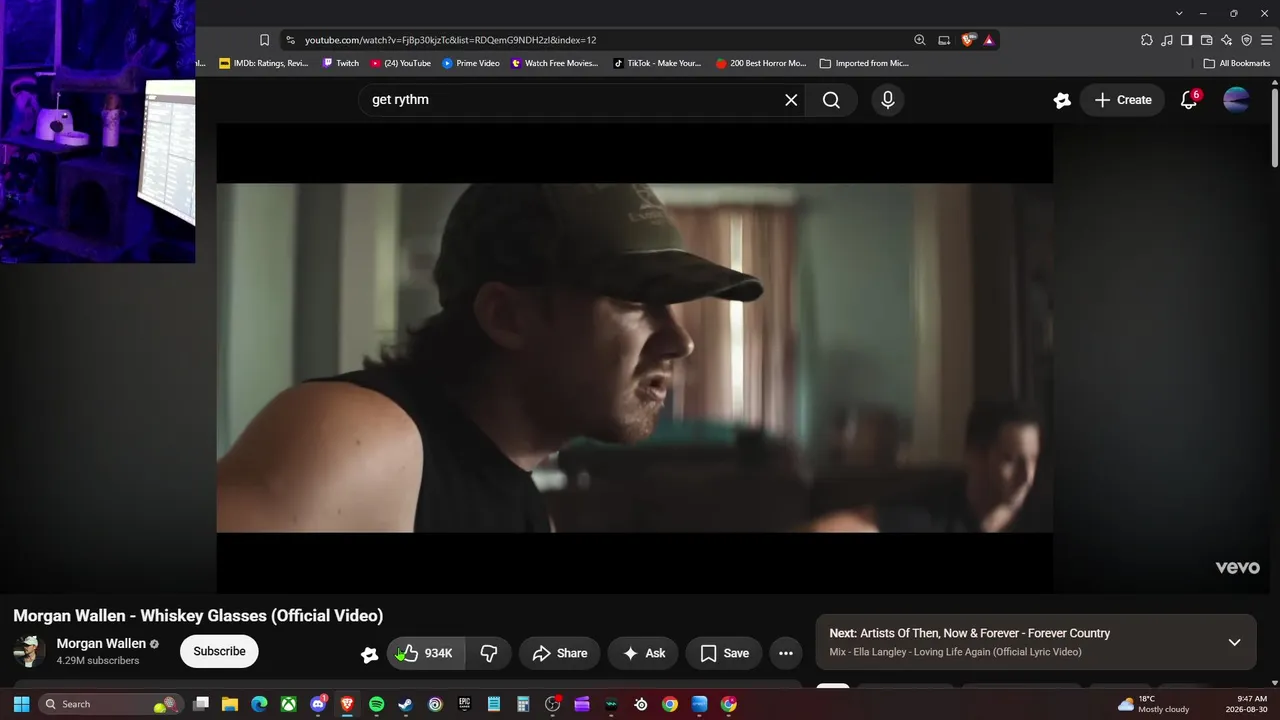Open YouTube notifications bell

[1189, 100]
